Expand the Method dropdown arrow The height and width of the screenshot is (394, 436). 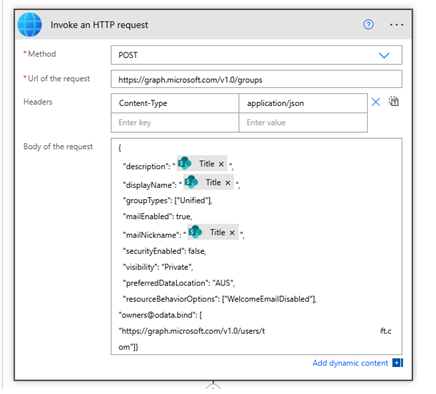point(384,55)
